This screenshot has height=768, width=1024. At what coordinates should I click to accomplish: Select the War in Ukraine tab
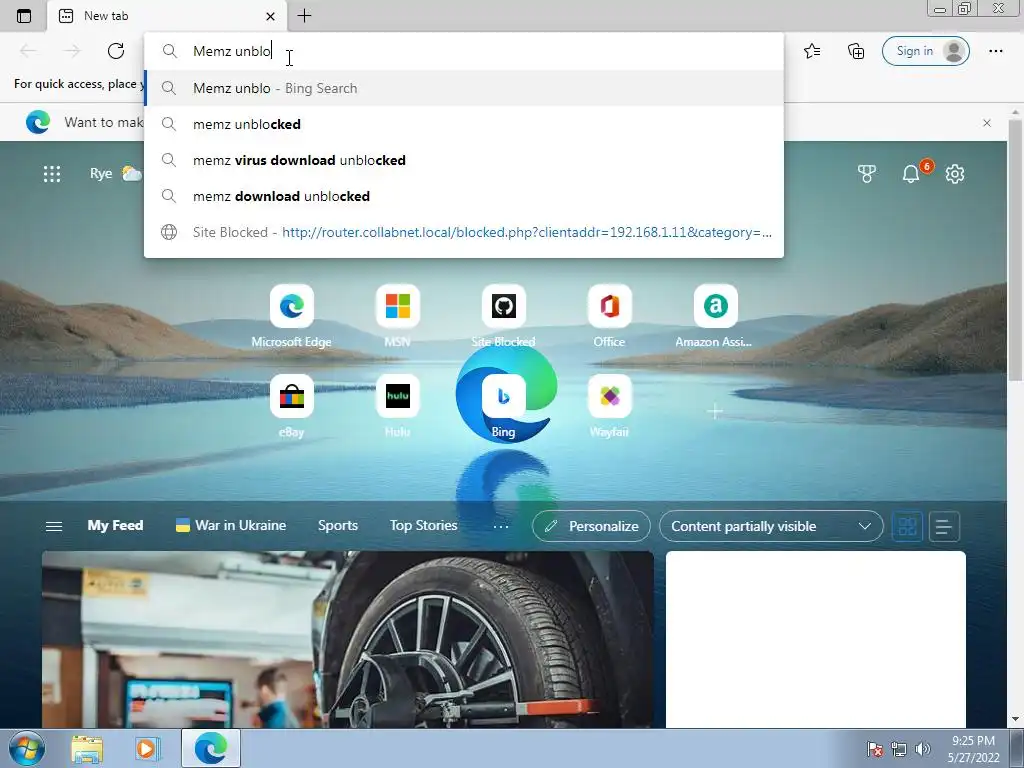231,526
